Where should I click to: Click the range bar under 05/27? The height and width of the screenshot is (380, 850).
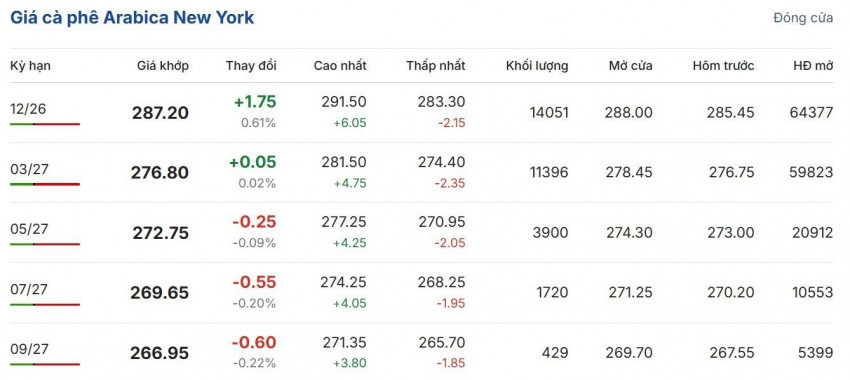click(45, 244)
